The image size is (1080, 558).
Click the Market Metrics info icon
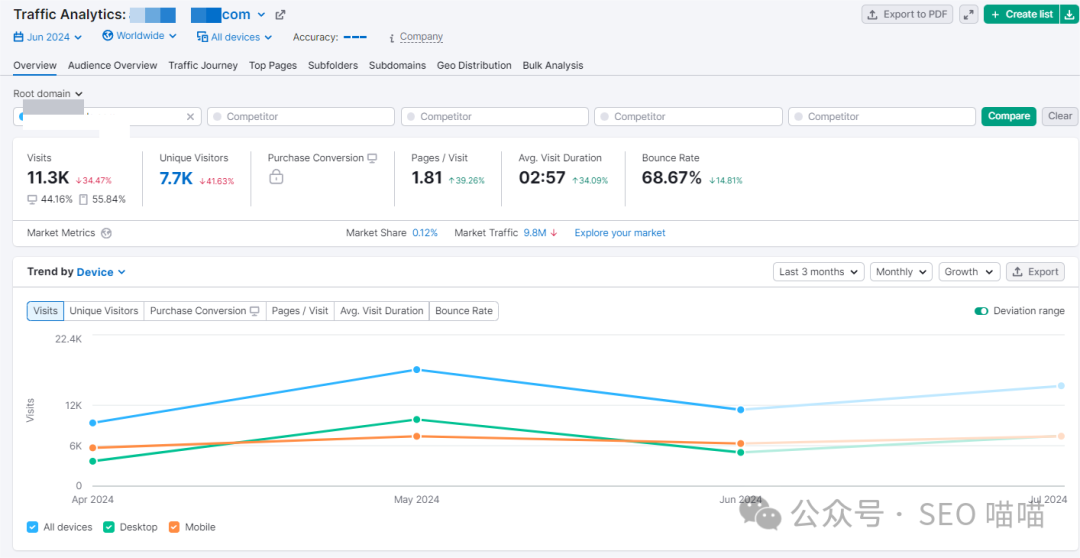point(107,233)
